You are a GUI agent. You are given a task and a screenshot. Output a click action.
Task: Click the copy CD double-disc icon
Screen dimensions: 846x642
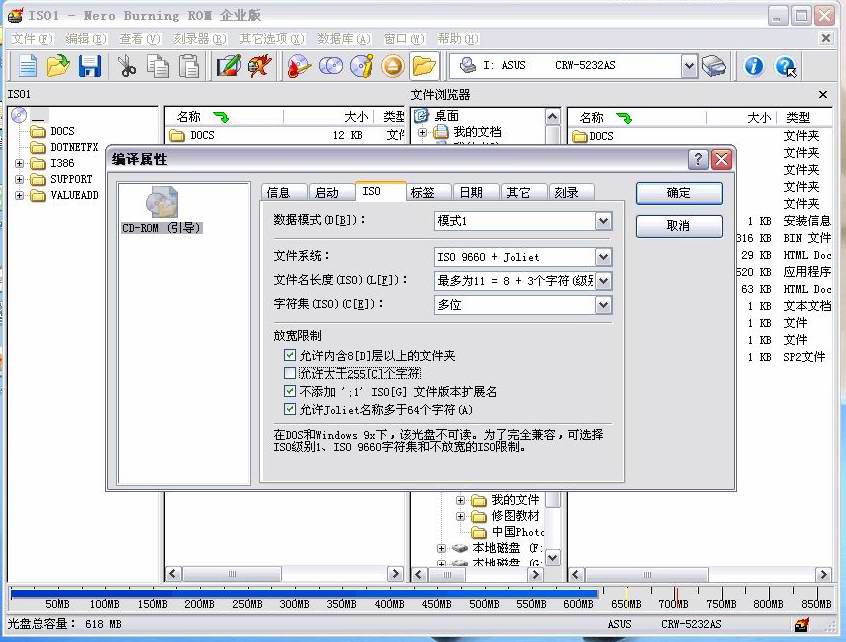click(331, 66)
